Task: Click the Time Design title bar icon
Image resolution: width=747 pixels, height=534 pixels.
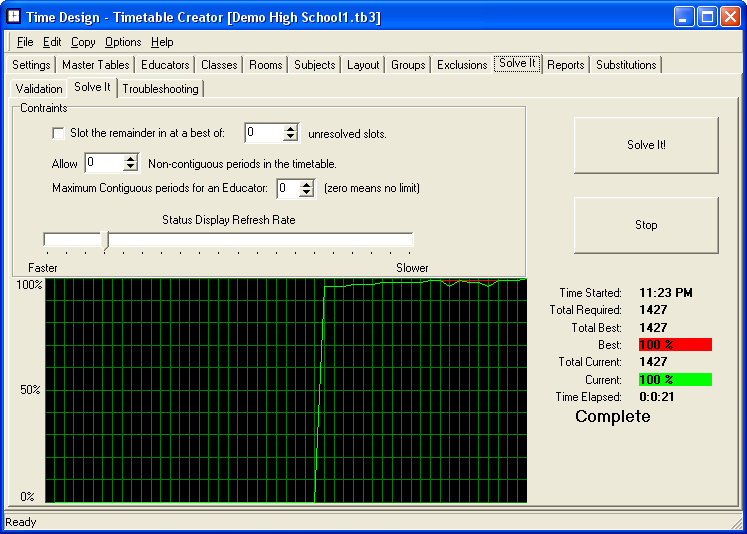Action: [14, 17]
